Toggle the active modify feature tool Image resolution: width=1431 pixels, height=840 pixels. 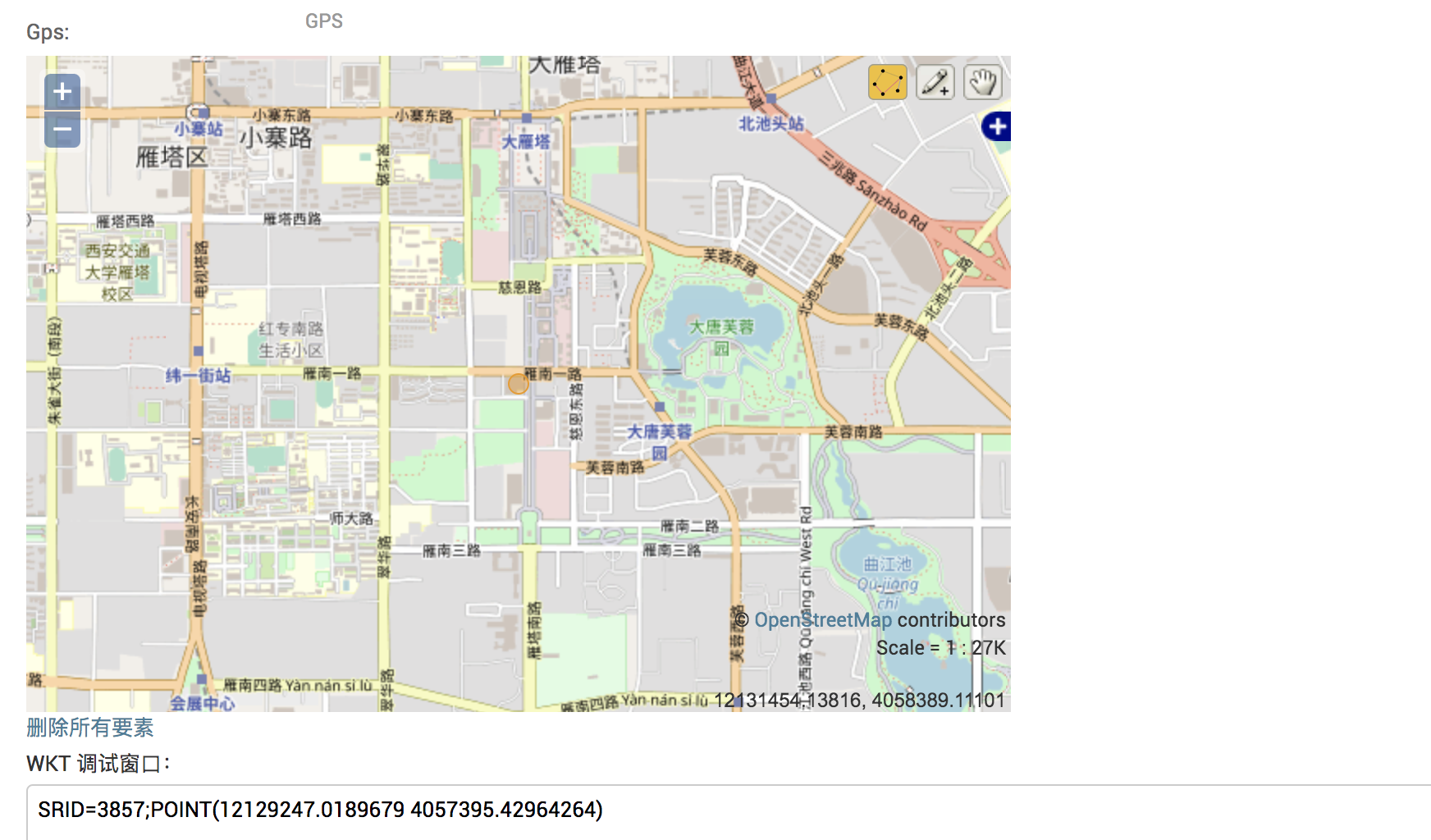pyautogui.click(x=886, y=82)
